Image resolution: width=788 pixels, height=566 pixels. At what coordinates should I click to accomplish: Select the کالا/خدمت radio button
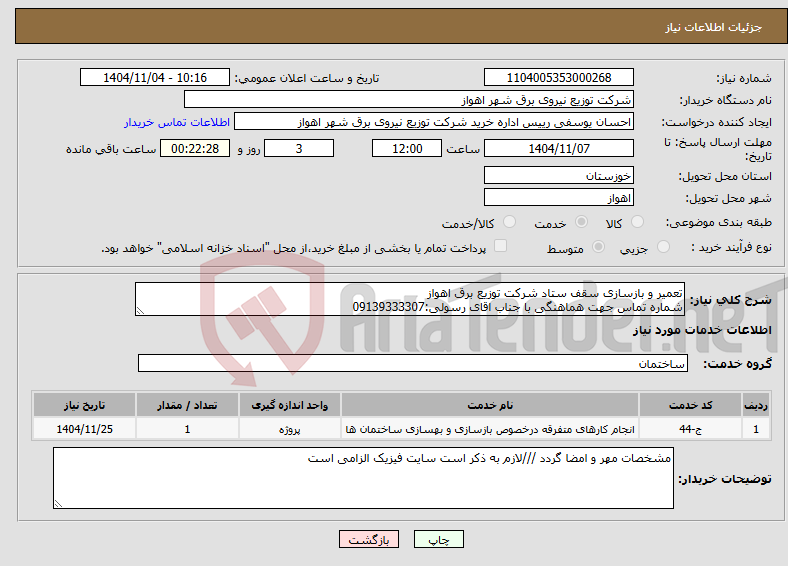(510, 222)
